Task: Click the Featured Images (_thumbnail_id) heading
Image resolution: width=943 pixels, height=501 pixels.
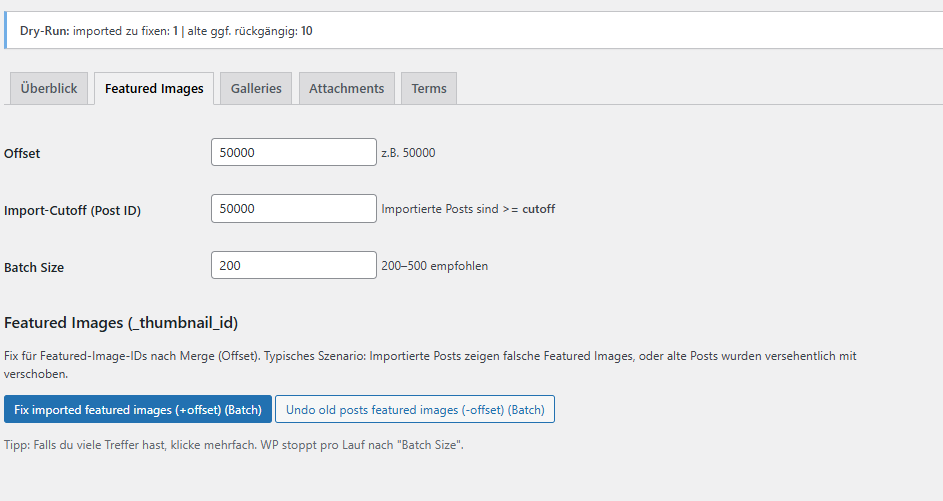Action: click(x=121, y=323)
